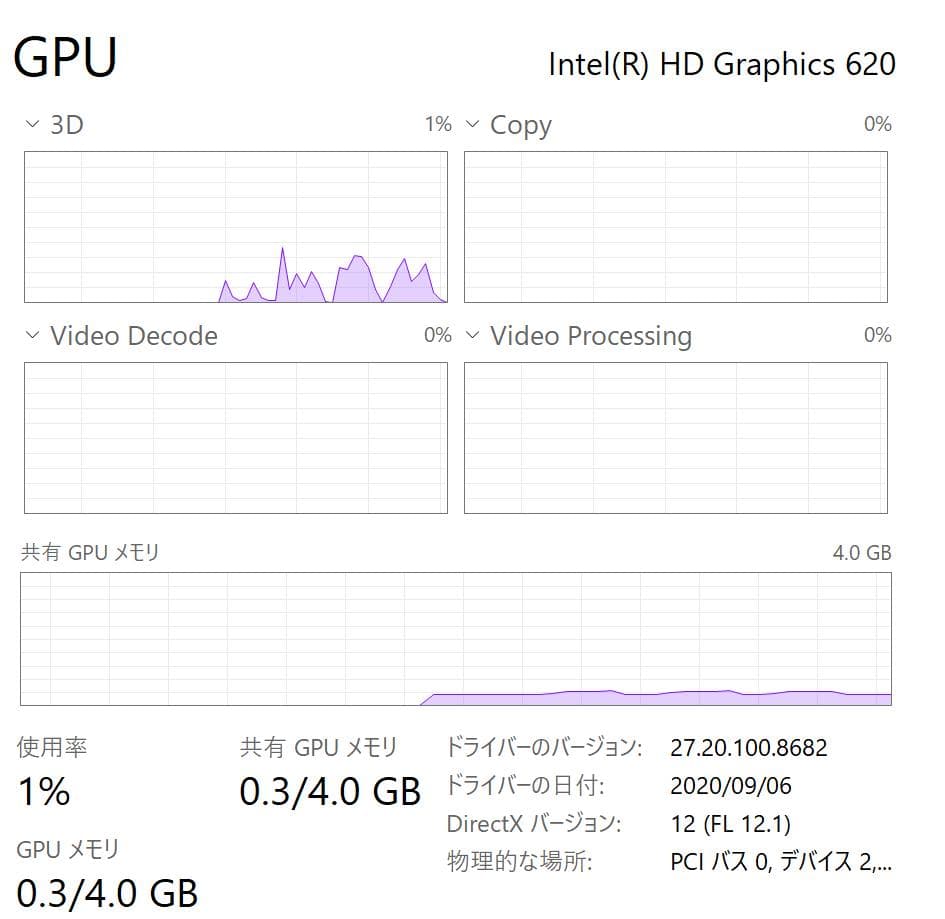Click the shared GPU memory graph
Viewport: 945px width, 919px height.
(455, 639)
